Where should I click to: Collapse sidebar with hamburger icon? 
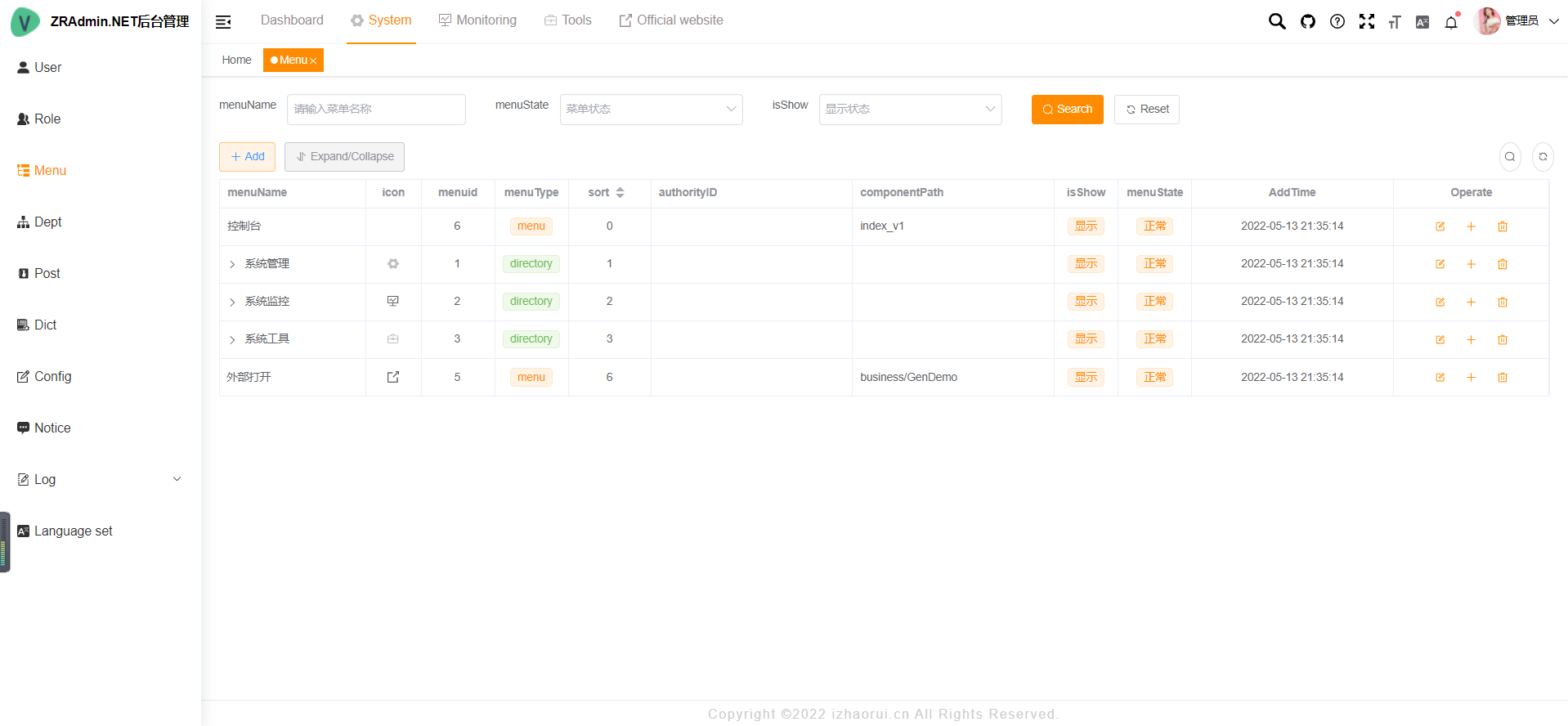pos(223,22)
